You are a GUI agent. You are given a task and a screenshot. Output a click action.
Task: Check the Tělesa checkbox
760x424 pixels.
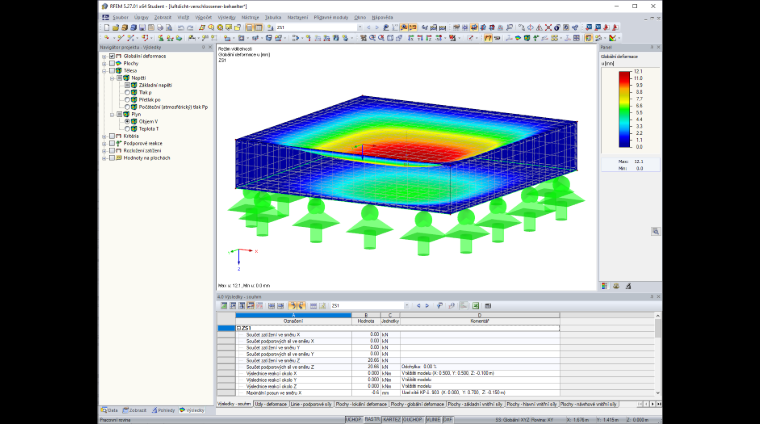tap(112, 71)
